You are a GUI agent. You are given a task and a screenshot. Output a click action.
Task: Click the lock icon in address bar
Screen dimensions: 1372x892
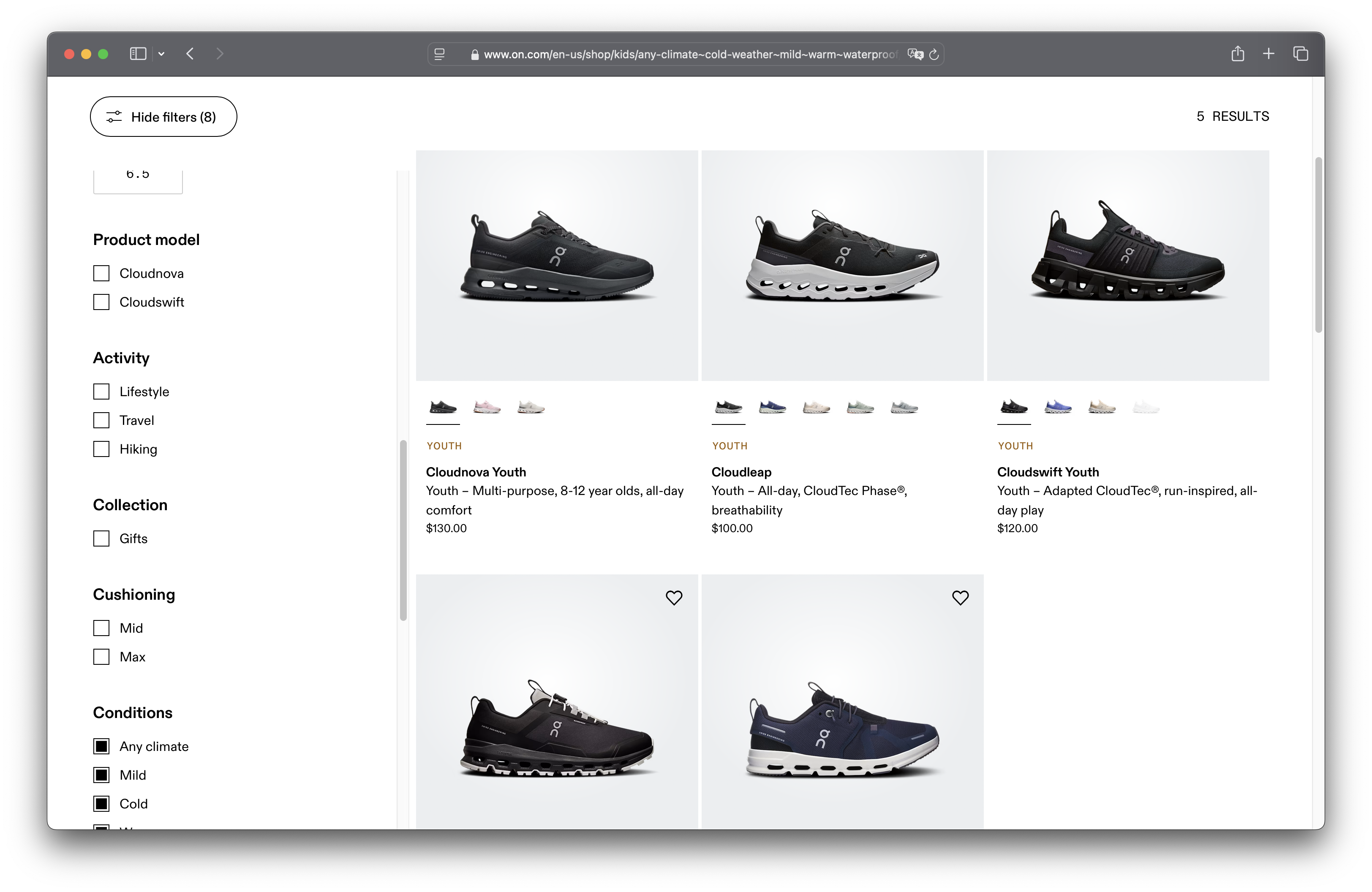(x=474, y=55)
